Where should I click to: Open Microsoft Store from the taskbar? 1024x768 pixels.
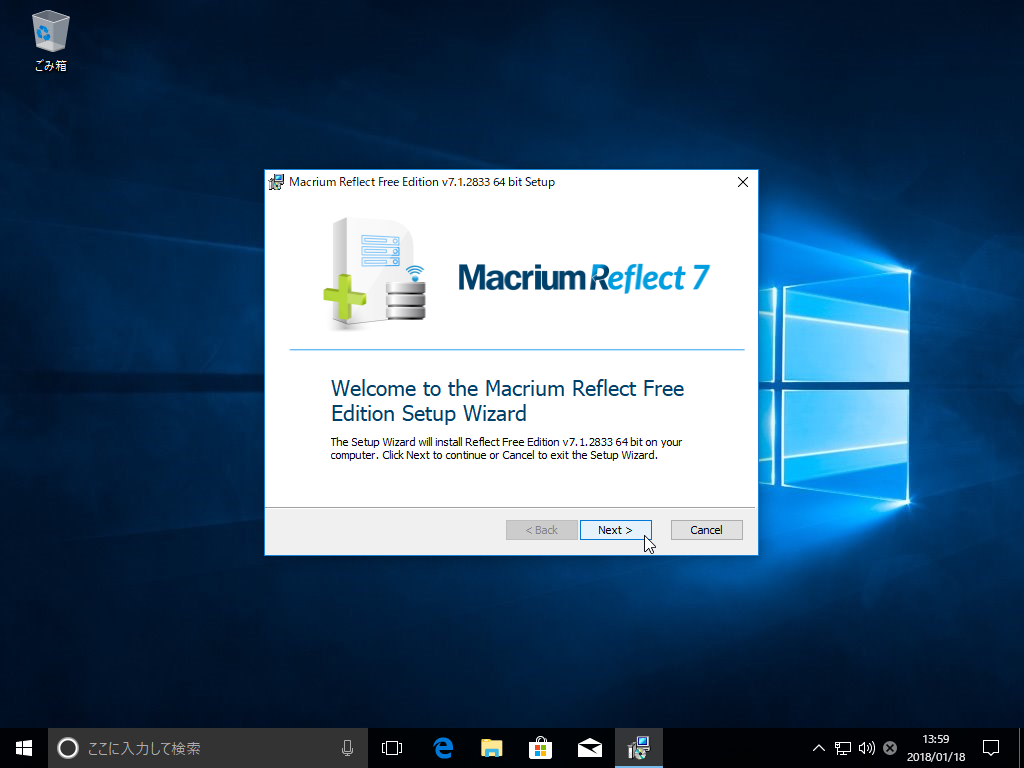(x=540, y=747)
